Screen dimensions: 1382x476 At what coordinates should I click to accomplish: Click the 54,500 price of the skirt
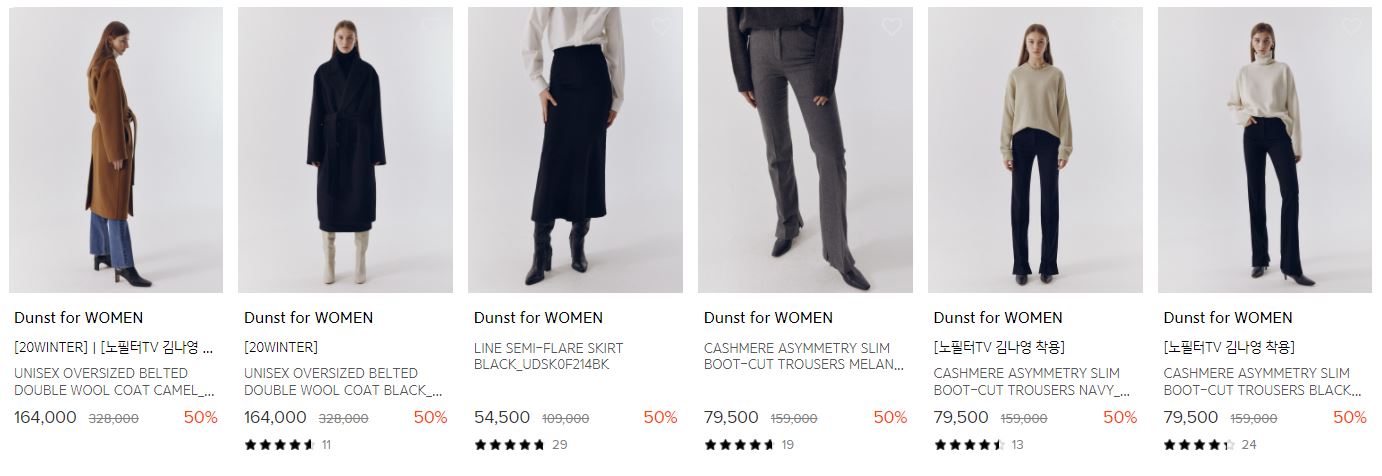[502, 418]
